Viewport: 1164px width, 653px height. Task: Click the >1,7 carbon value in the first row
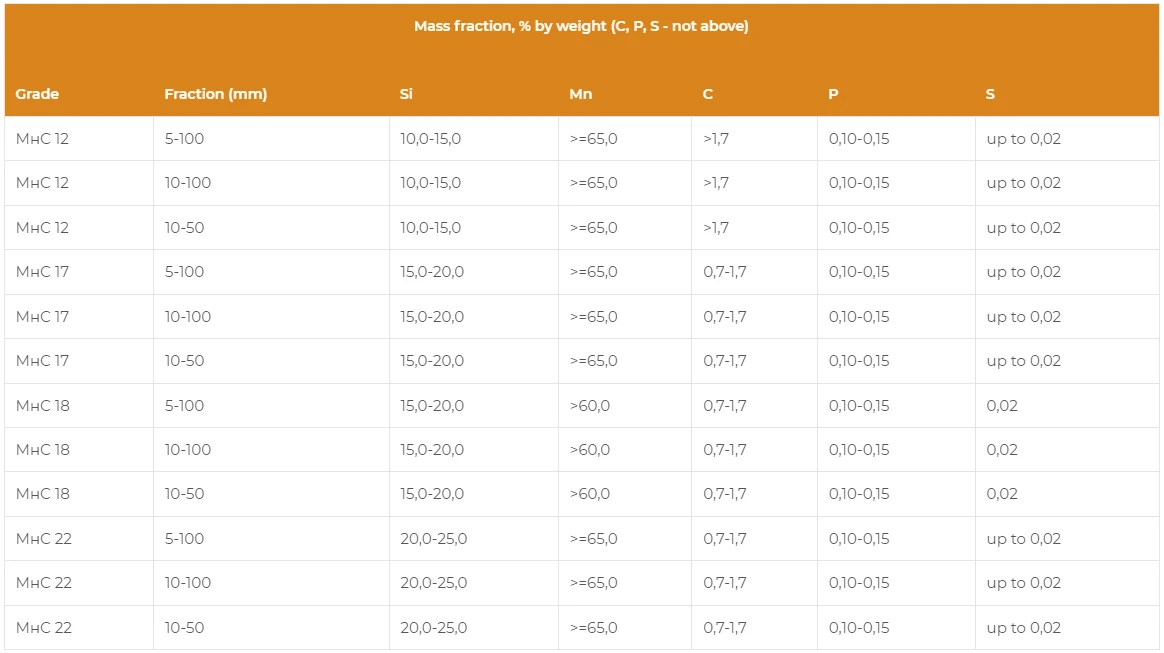coord(716,139)
